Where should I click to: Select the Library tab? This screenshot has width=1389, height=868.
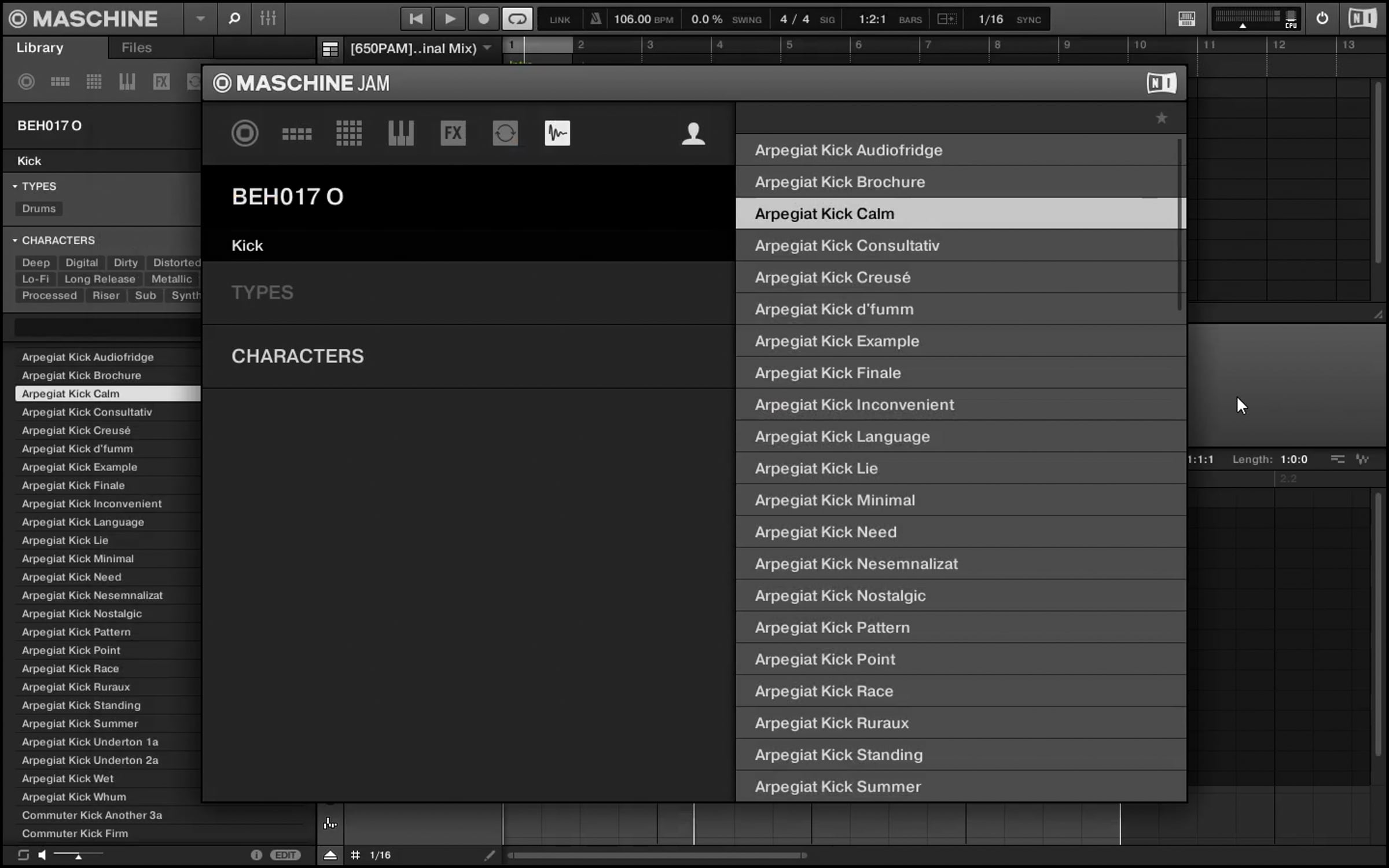(39, 48)
